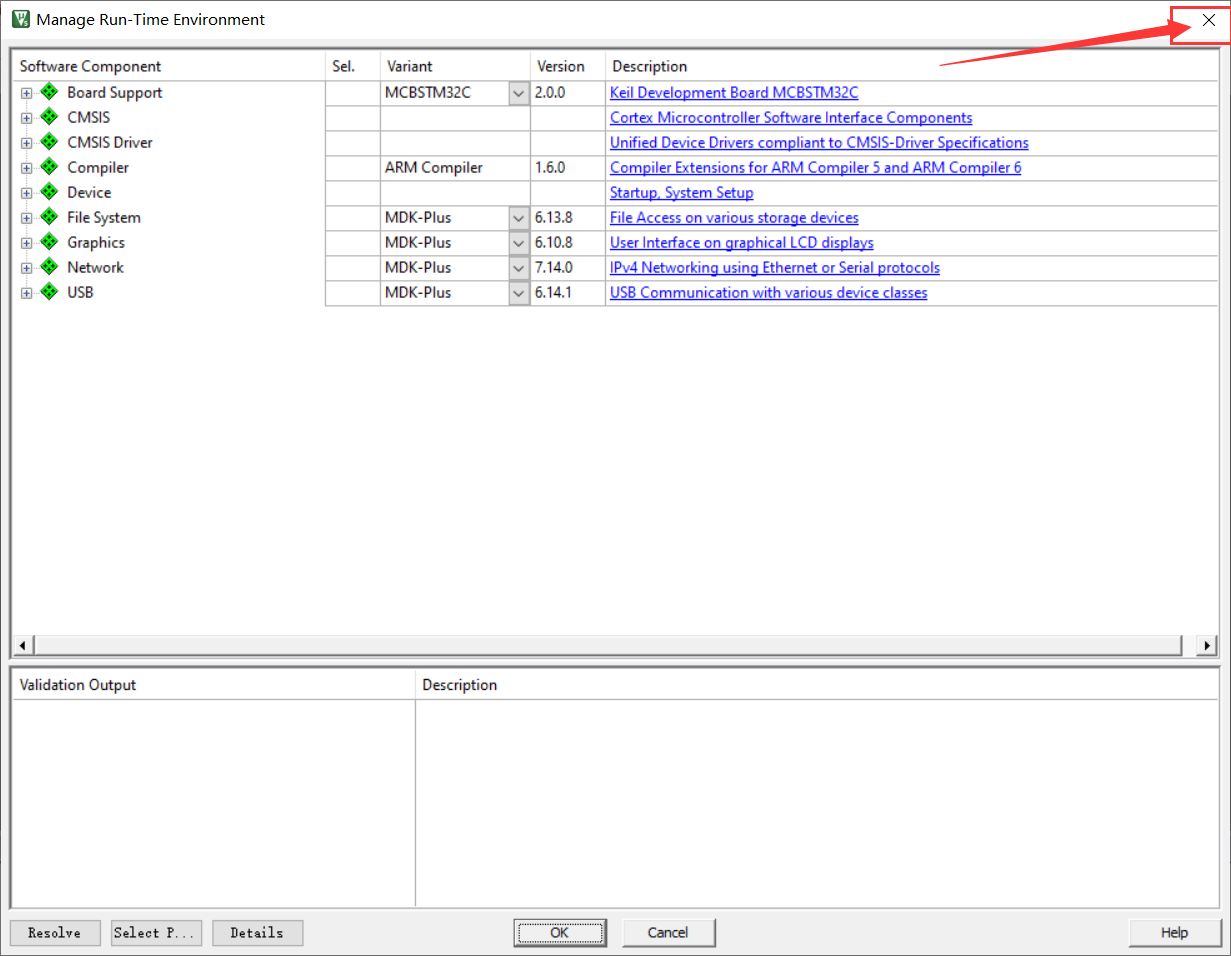Click the green icon next to USB
Screen dimensions: 1231x956
click(x=49, y=292)
